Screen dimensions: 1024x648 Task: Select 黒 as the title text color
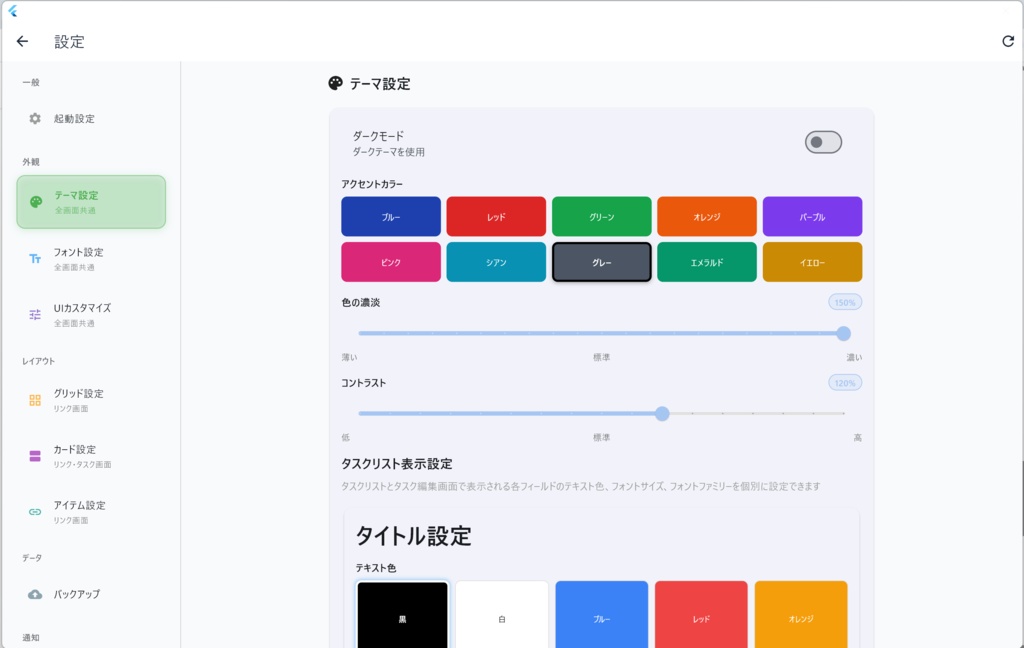point(402,616)
